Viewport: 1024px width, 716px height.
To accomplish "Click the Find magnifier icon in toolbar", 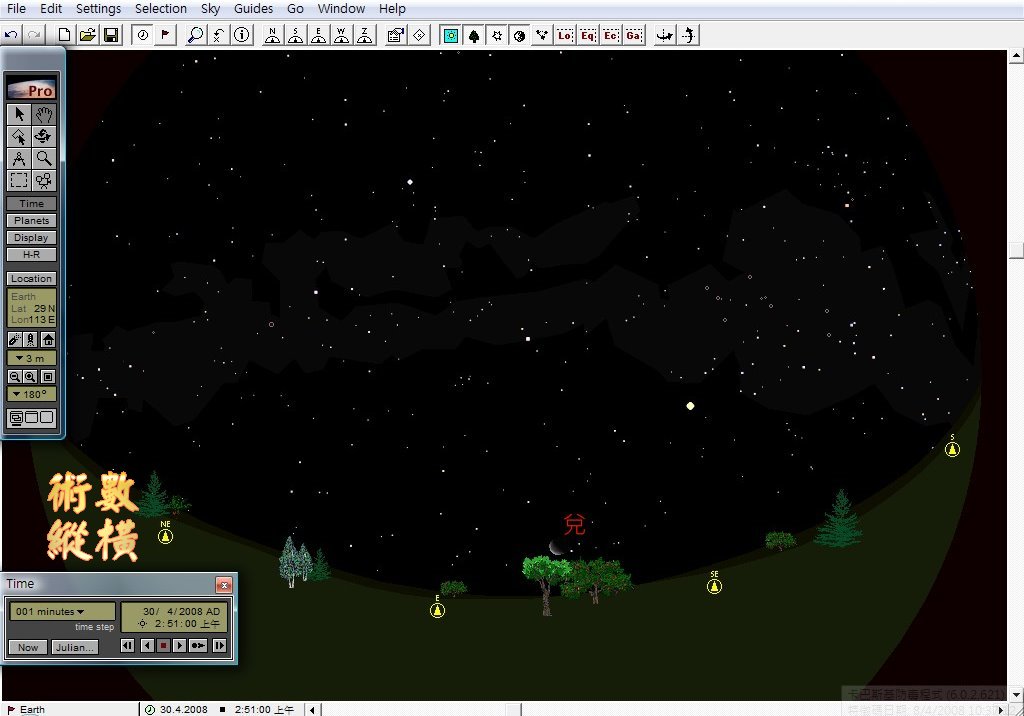I will coord(195,35).
